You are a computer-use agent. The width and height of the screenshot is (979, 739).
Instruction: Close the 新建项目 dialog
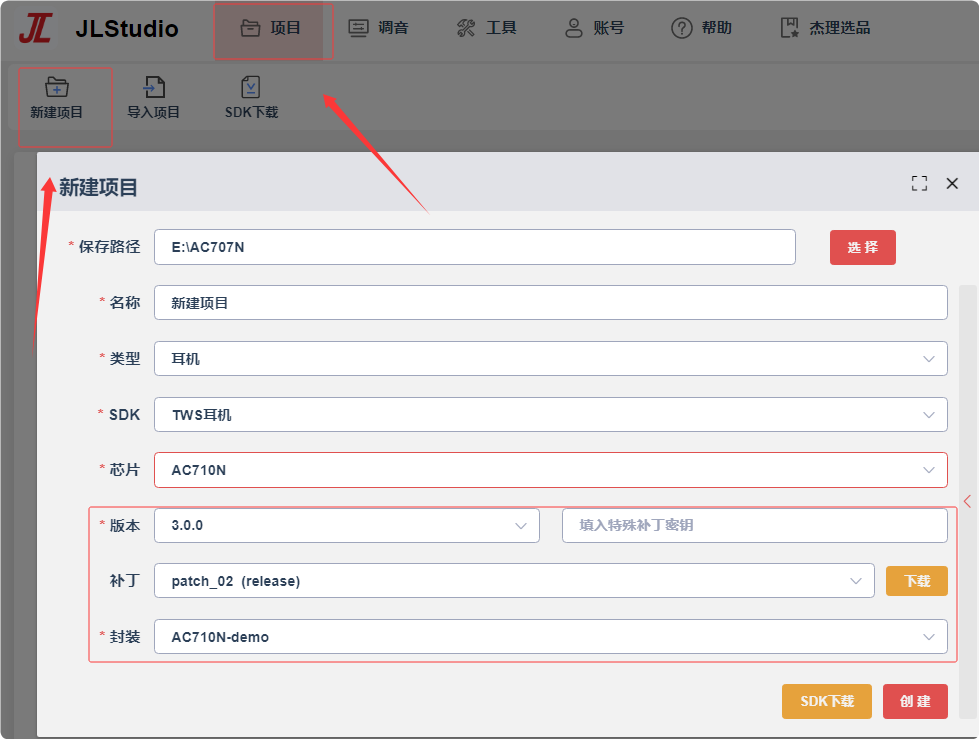click(952, 184)
